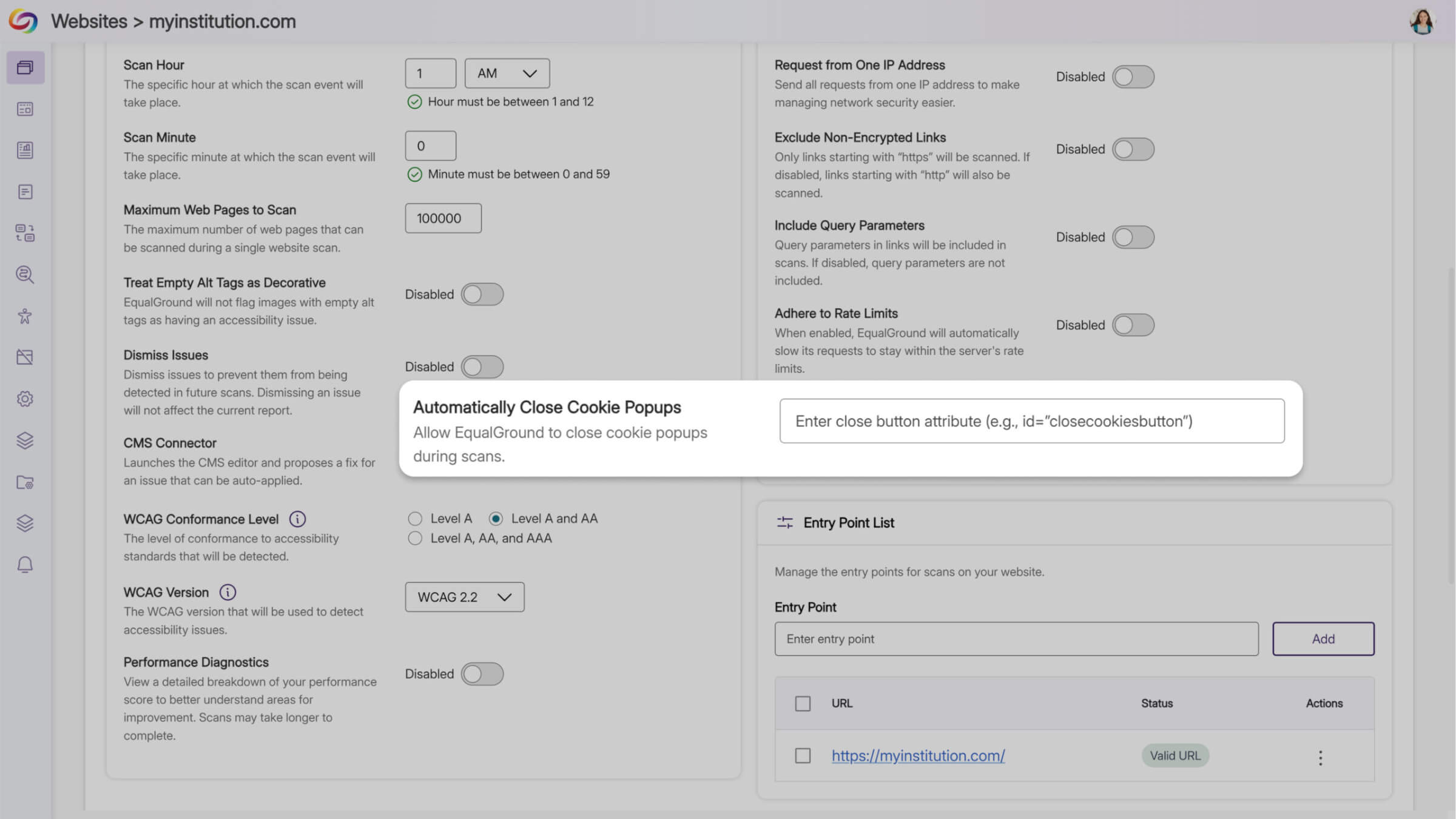The height and width of the screenshot is (819, 1456).
Task: Open the AM/PM dropdown for Scan Hour
Action: [x=507, y=73]
